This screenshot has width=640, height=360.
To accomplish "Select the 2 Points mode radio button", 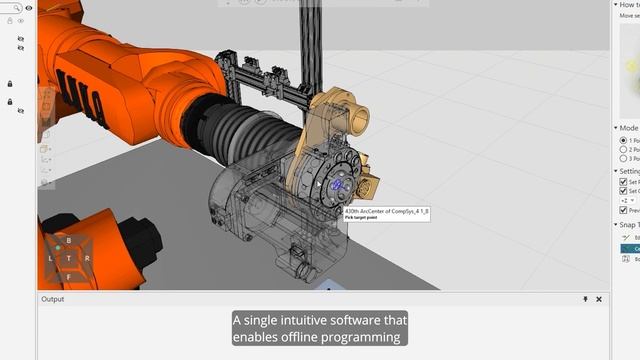I will pos(623,149).
